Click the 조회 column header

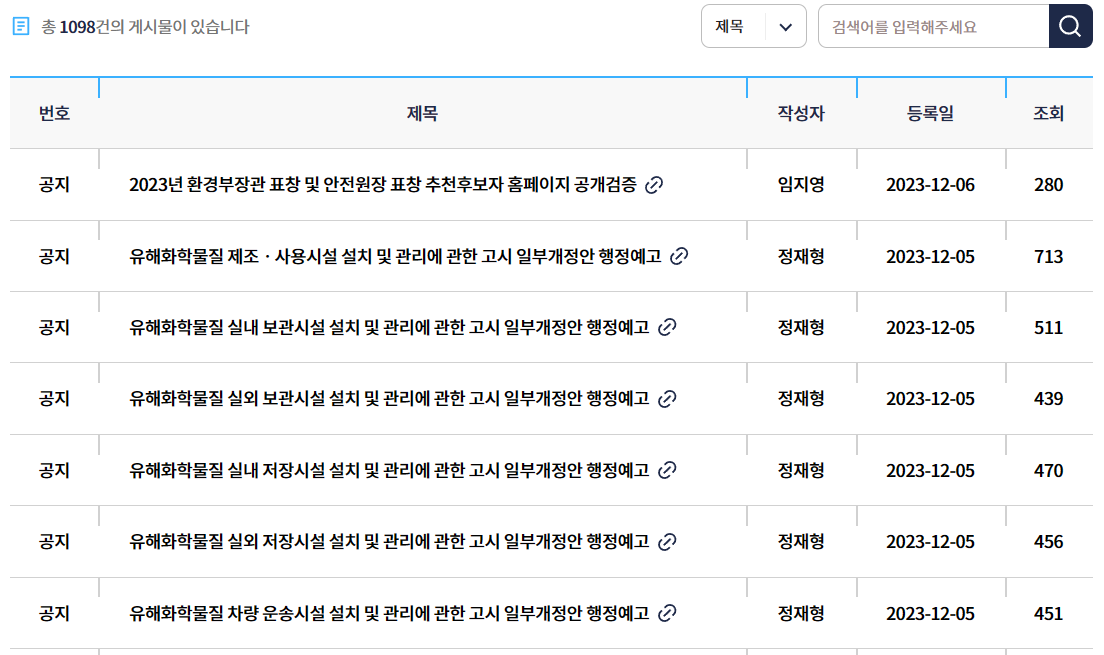1048,113
